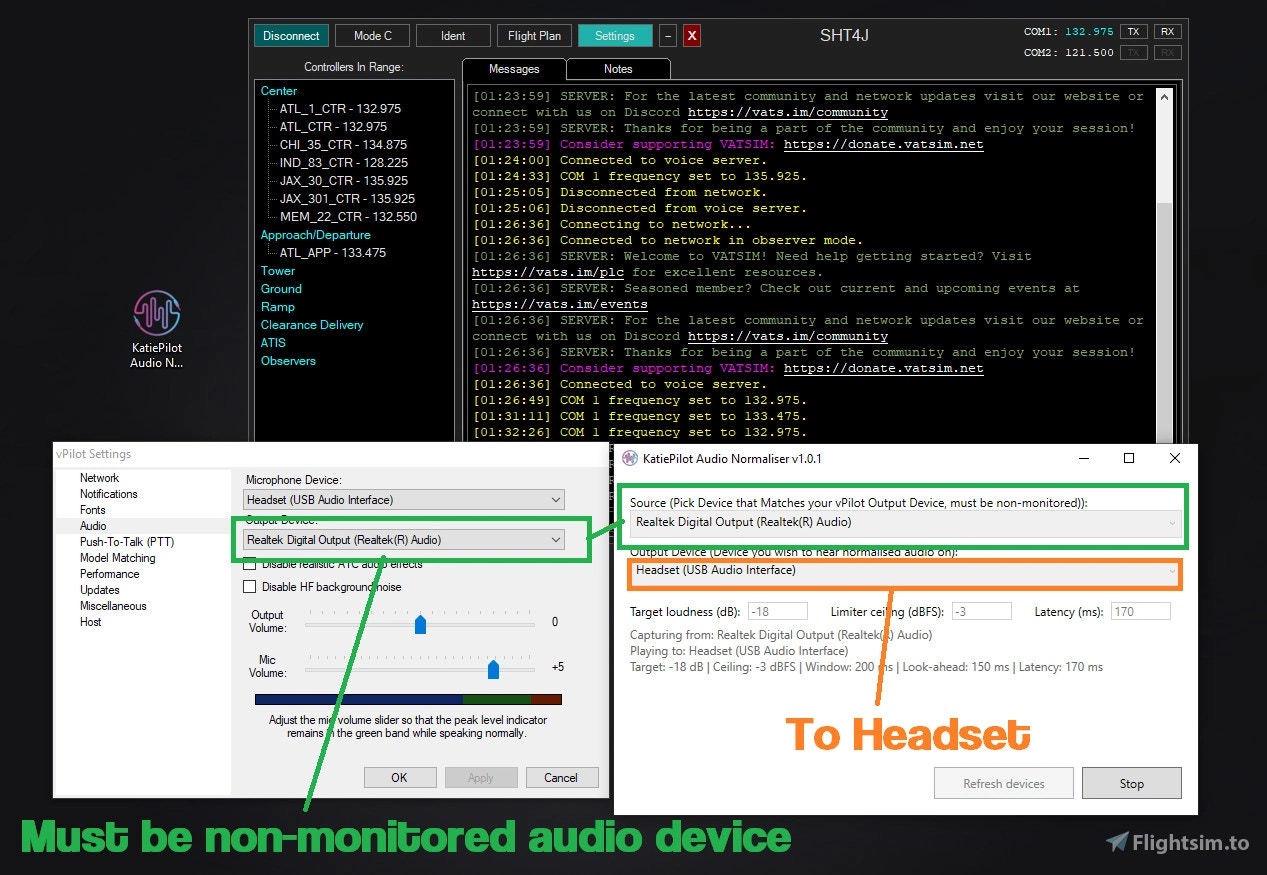Switch to the Notes tab

(617, 70)
